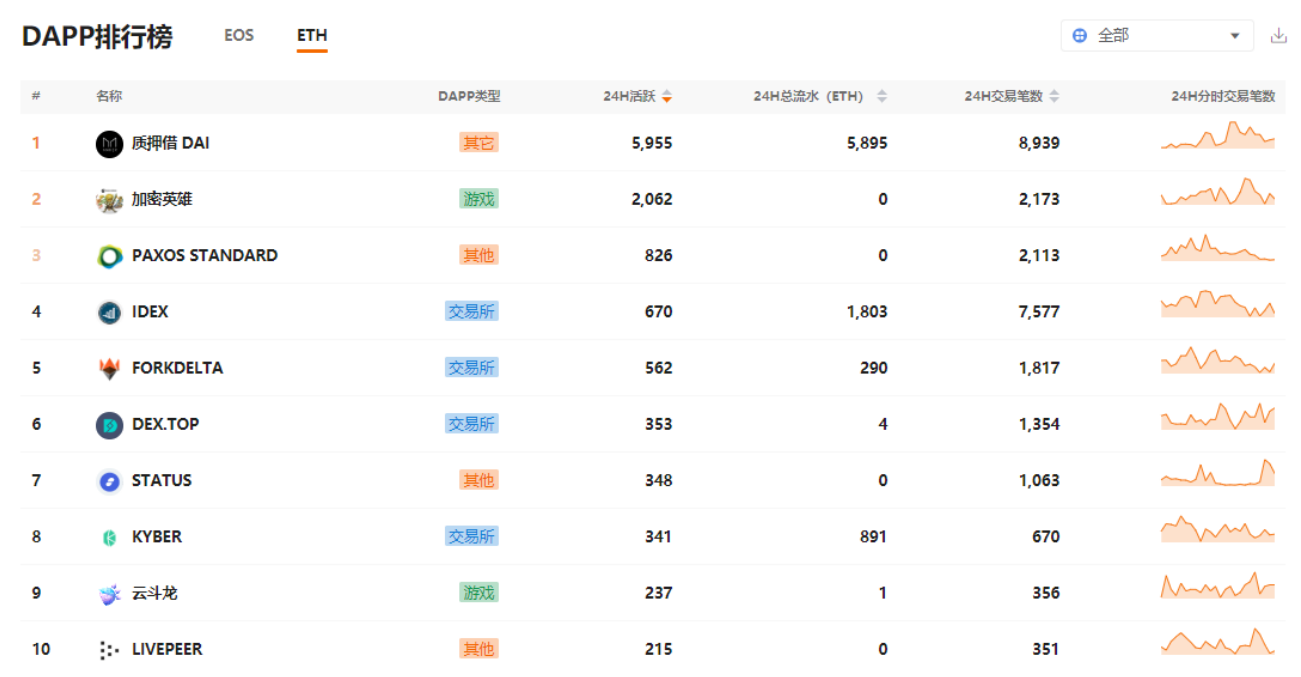Screen dimensions: 1301x677
Task: Open the KYBER name link
Action: (157, 536)
